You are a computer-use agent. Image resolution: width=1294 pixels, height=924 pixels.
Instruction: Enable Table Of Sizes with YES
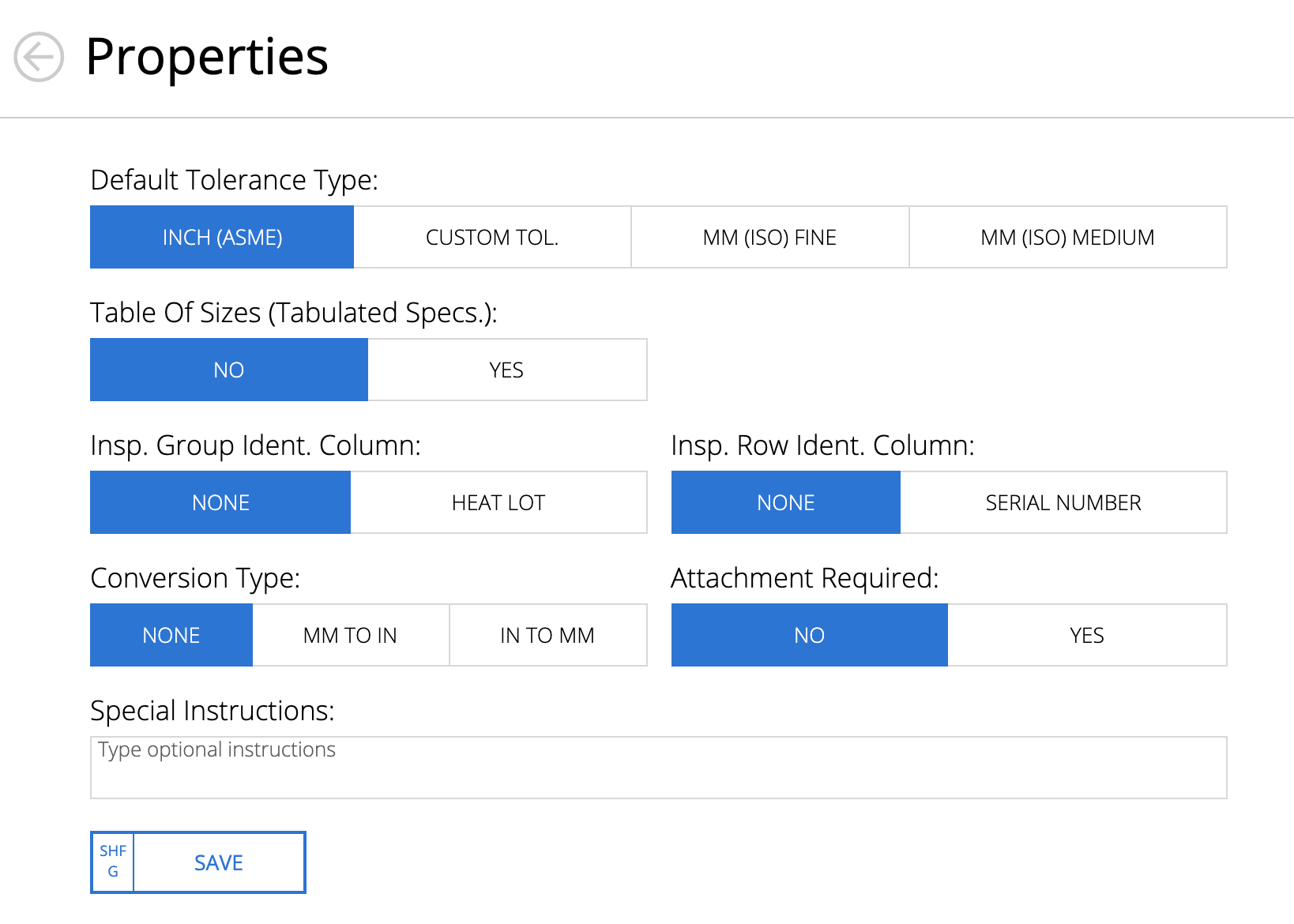[x=506, y=370]
